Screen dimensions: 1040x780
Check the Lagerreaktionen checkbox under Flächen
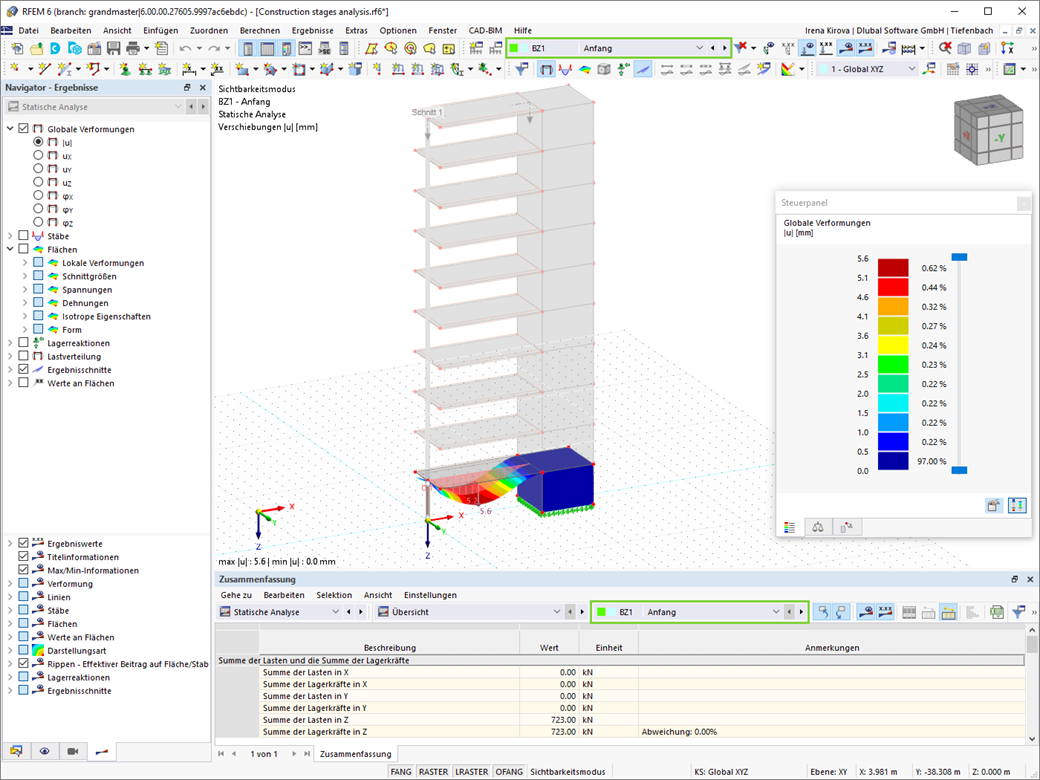pyautogui.click(x=24, y=342)
